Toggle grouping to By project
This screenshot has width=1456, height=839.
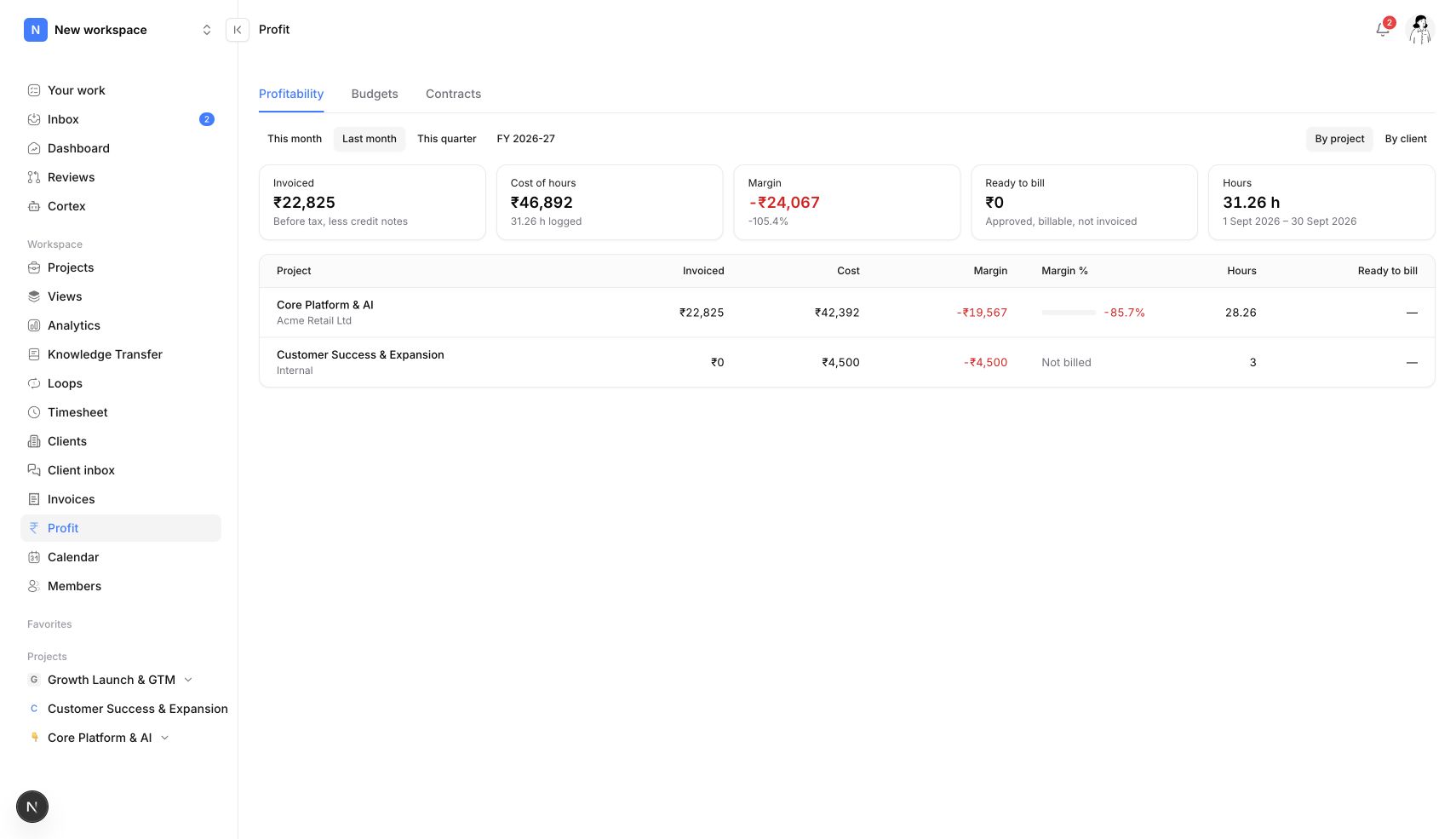click(x=1339, y=139)
